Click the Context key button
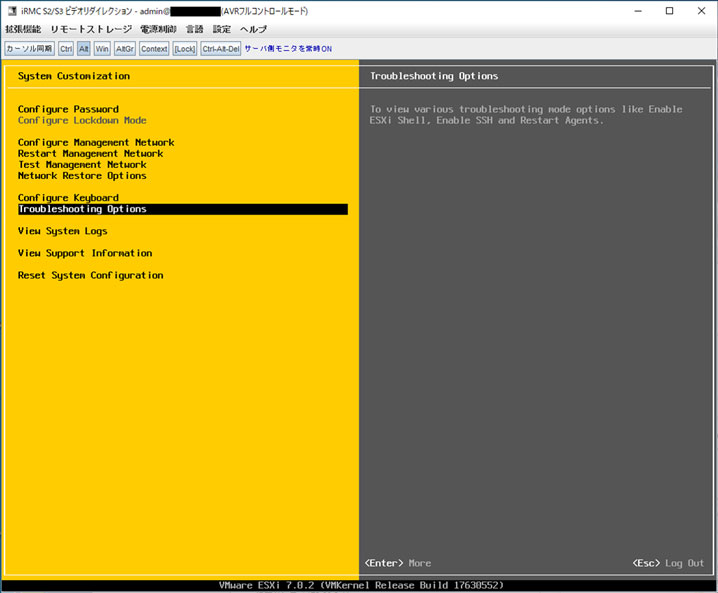Screen dimensions: 718x593 [154, 49]
